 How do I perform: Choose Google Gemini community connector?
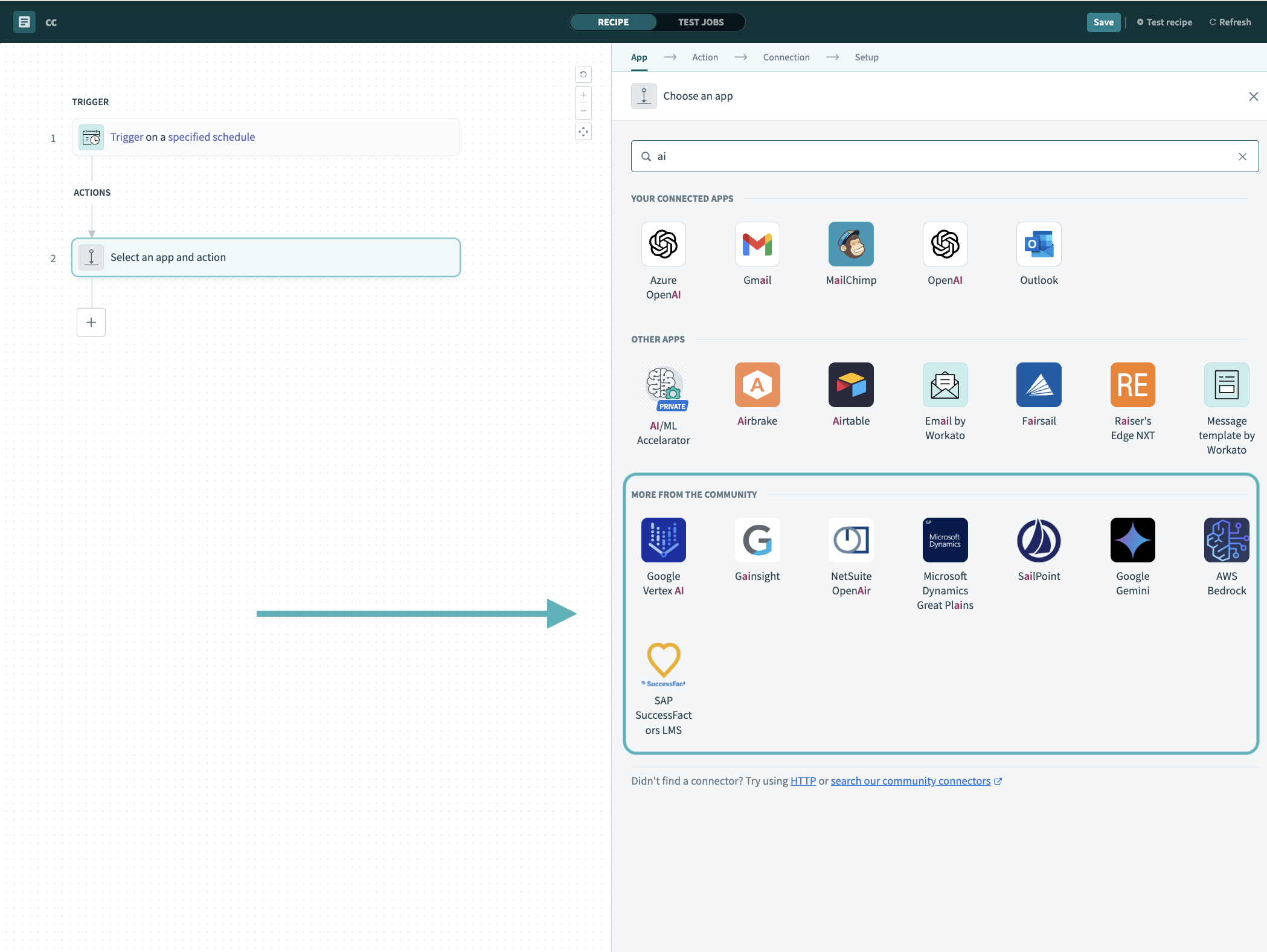pos(1132,541)
